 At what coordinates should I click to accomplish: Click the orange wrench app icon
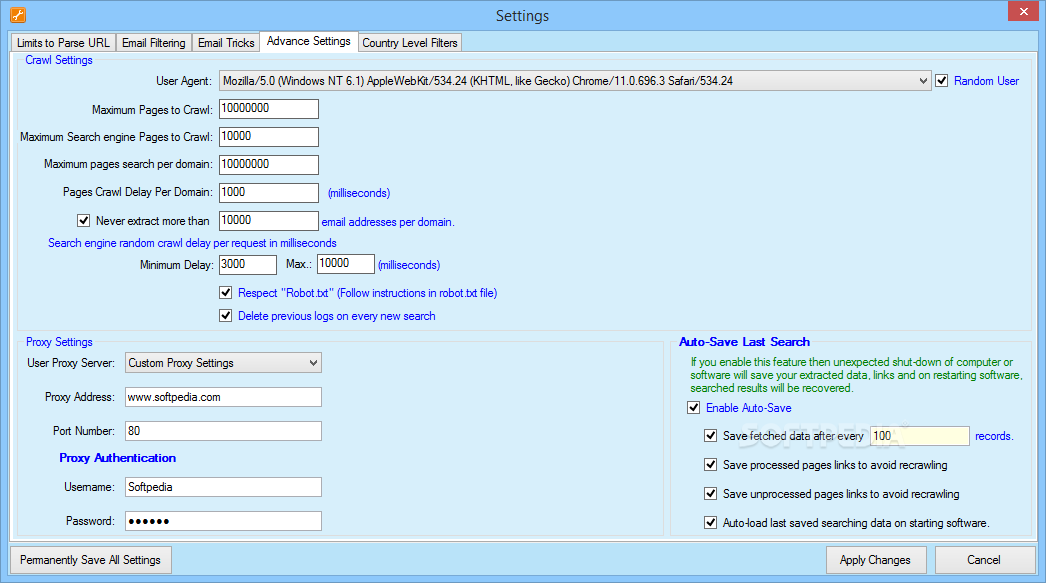[x=18, y=15]
